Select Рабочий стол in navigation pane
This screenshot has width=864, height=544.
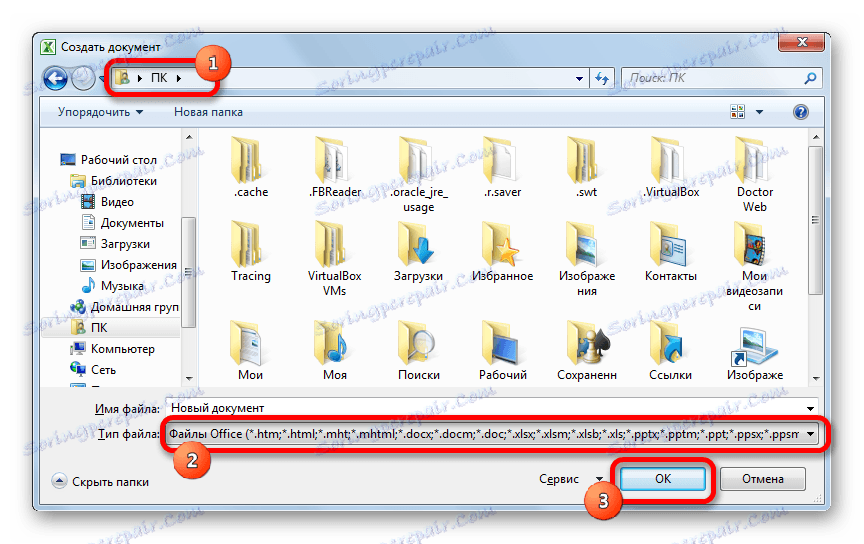click(x=109, y=160)
